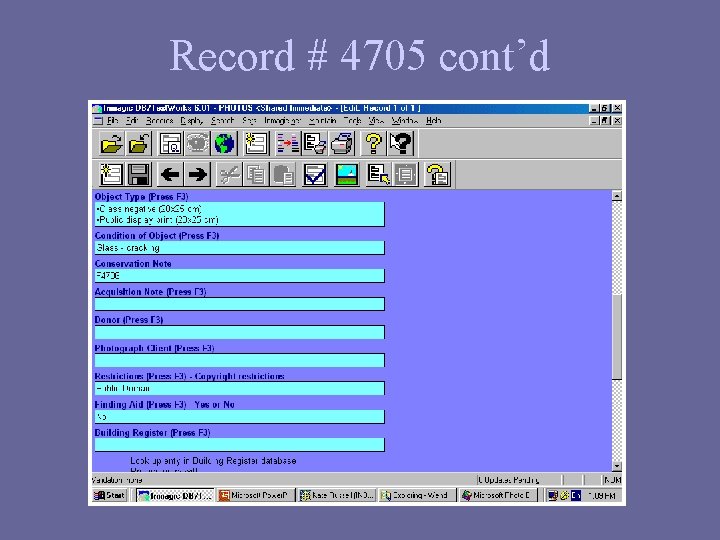Open the query screen toolbar icon
This screenshot has height=540, width=720.
[171, 144]
